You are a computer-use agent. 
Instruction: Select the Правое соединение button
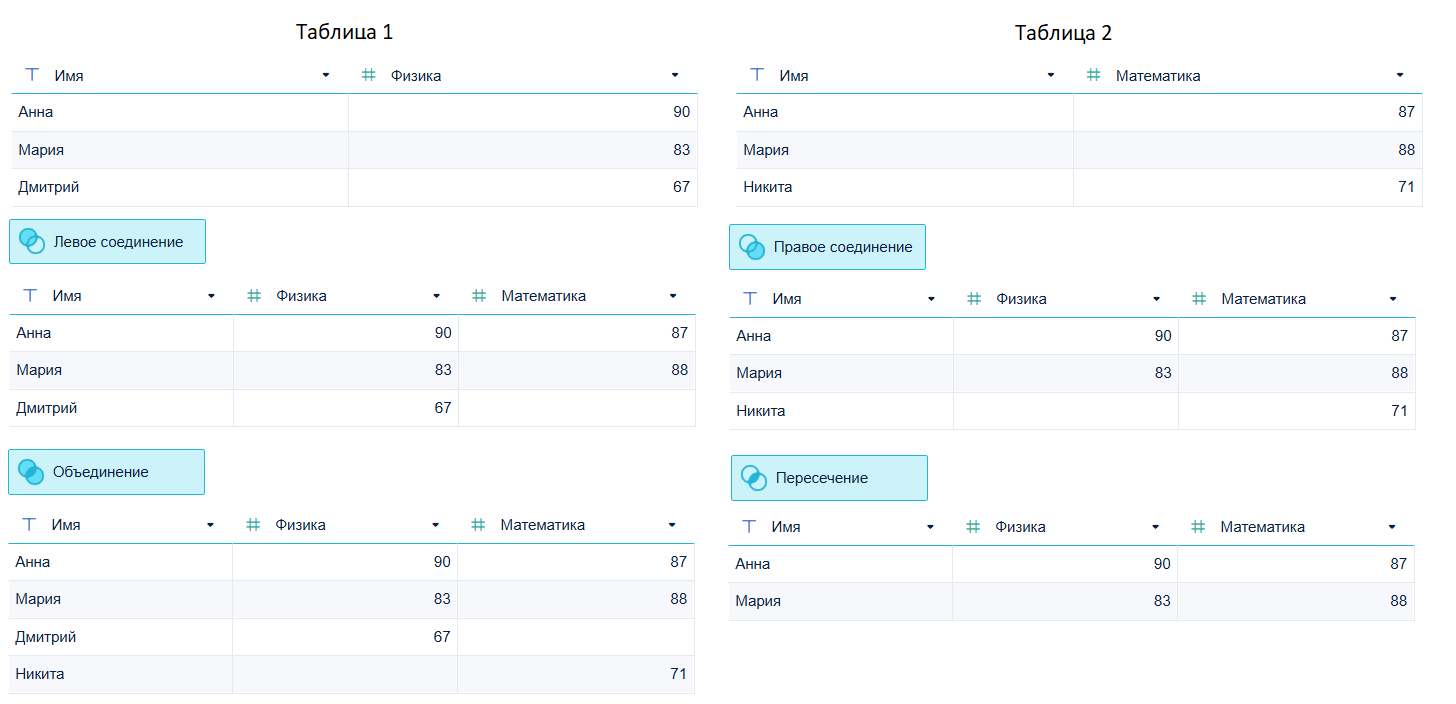coord(827,247)
